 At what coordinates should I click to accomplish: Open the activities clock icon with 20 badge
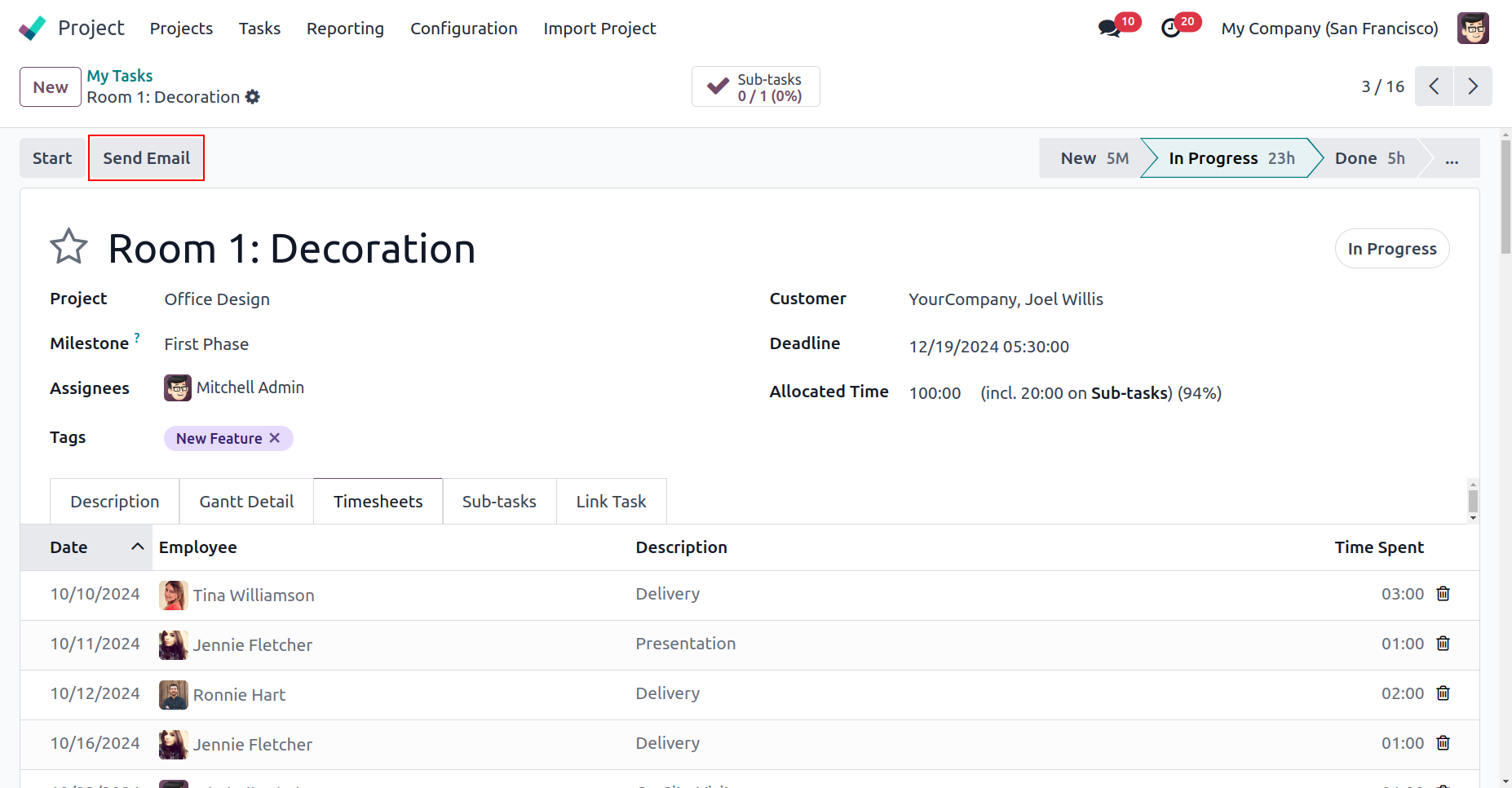coord(1170,29)
